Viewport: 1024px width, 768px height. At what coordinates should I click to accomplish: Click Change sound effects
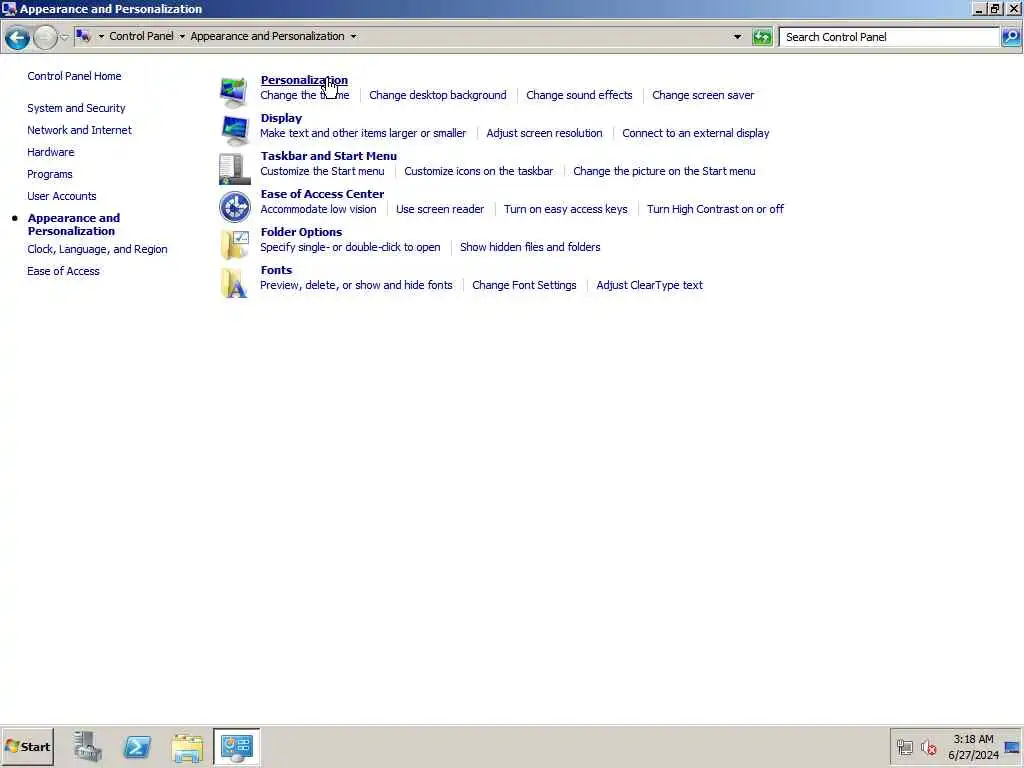[579, 95]
